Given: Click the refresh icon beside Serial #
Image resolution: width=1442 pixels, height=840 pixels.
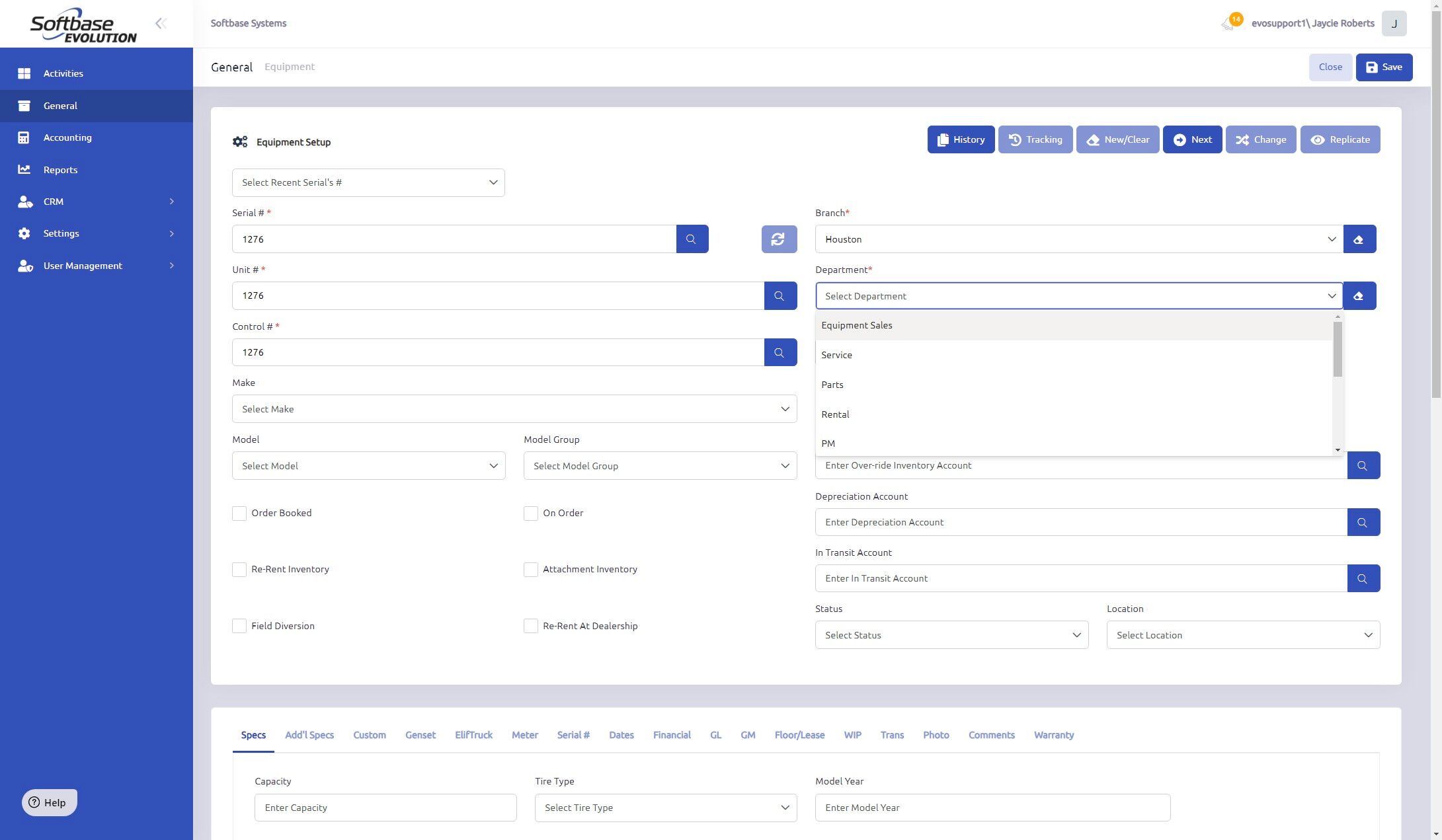Looking at the screenshot, I should 778,239.
